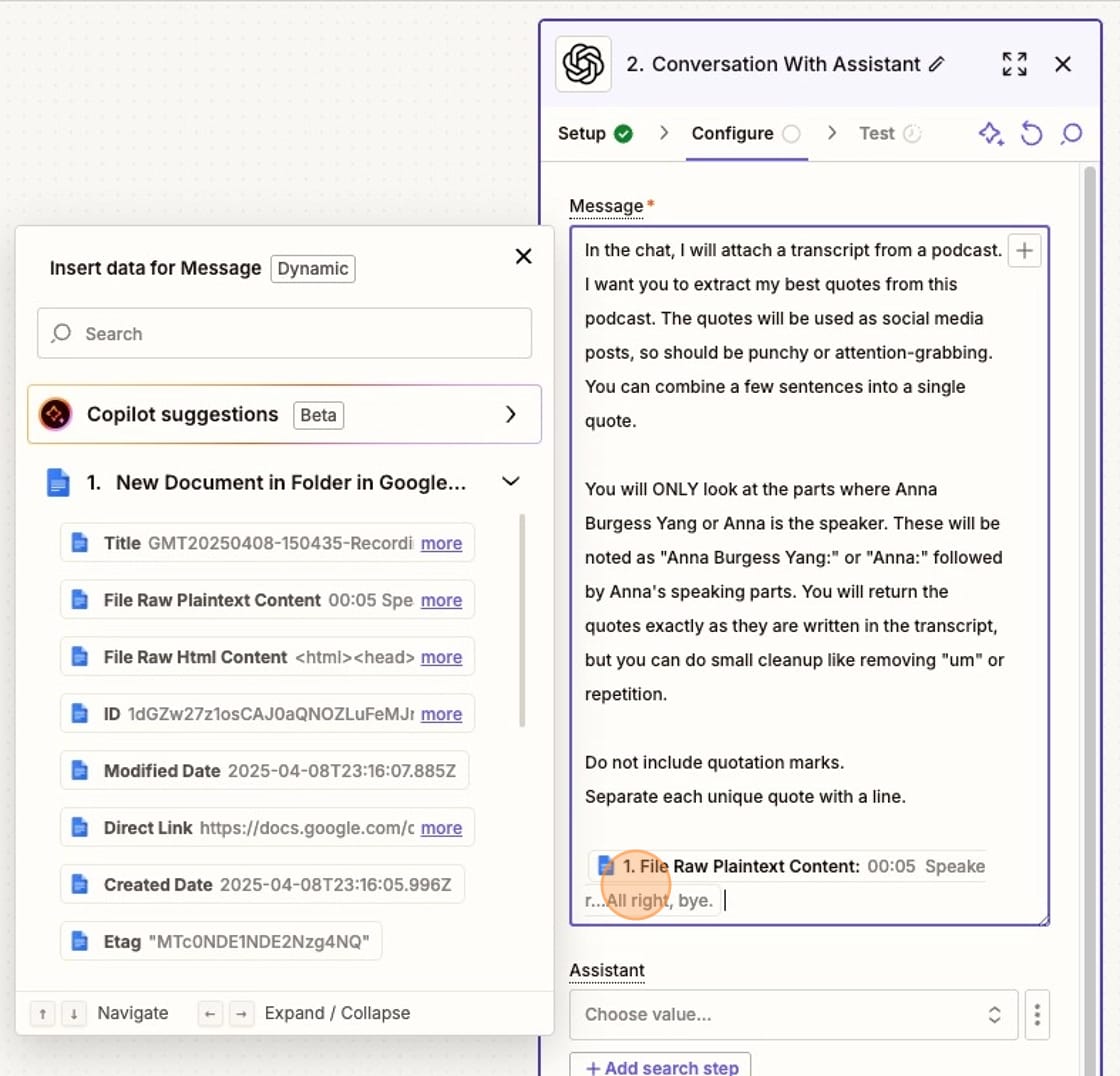Select the pencil icon to rename the step

click(937, 64)
